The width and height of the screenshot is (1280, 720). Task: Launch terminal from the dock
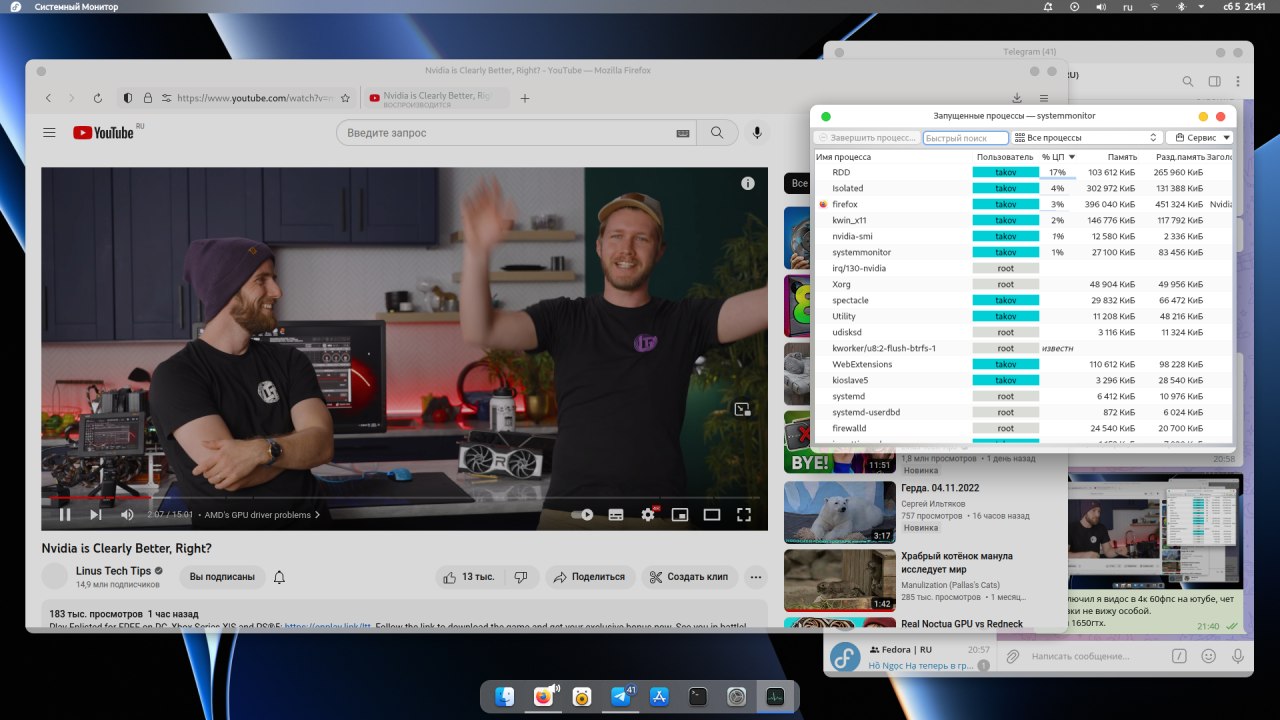698,696
